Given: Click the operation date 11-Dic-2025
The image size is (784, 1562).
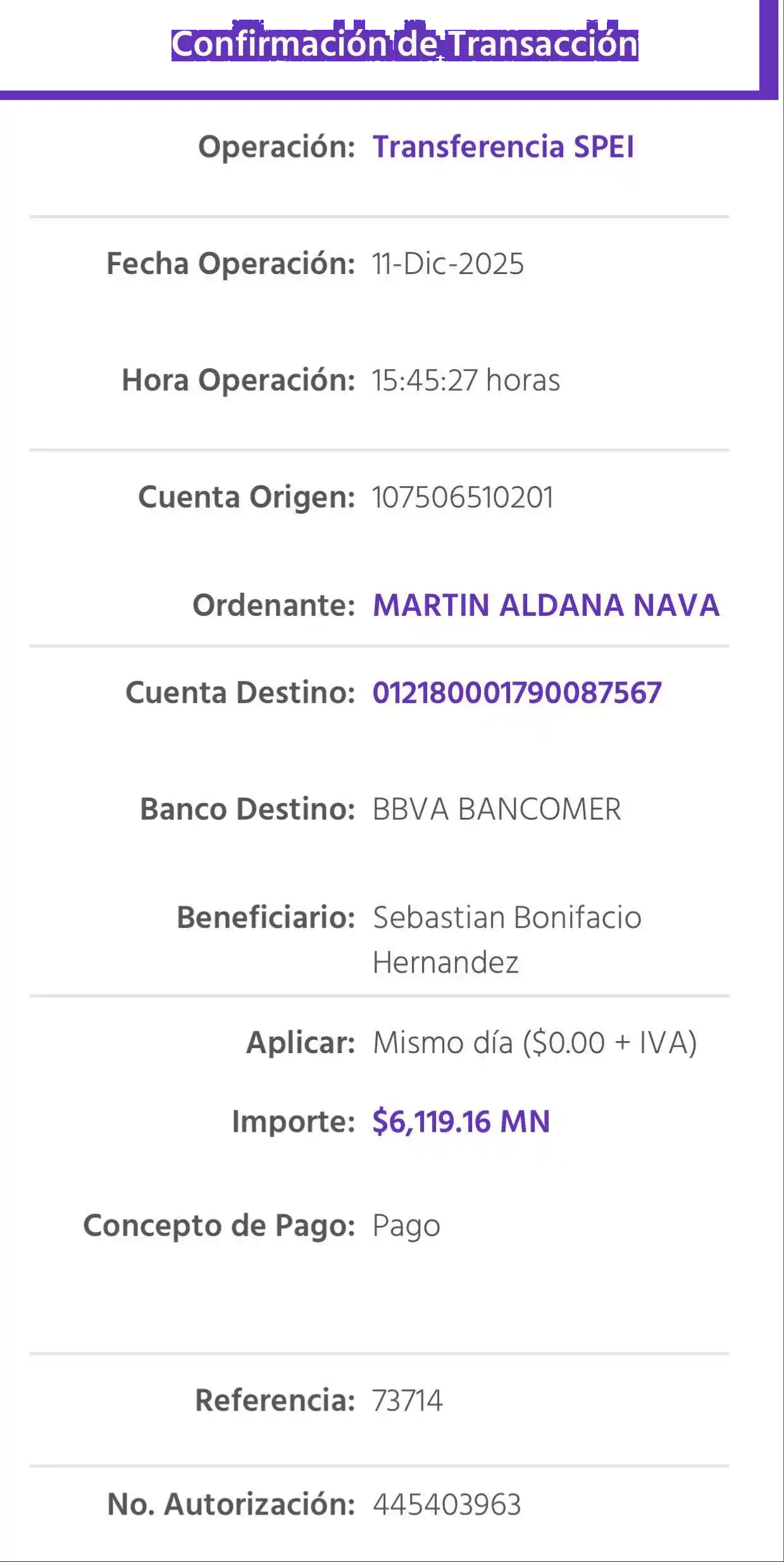Looking at the screenshot, I should click(448, 264).
